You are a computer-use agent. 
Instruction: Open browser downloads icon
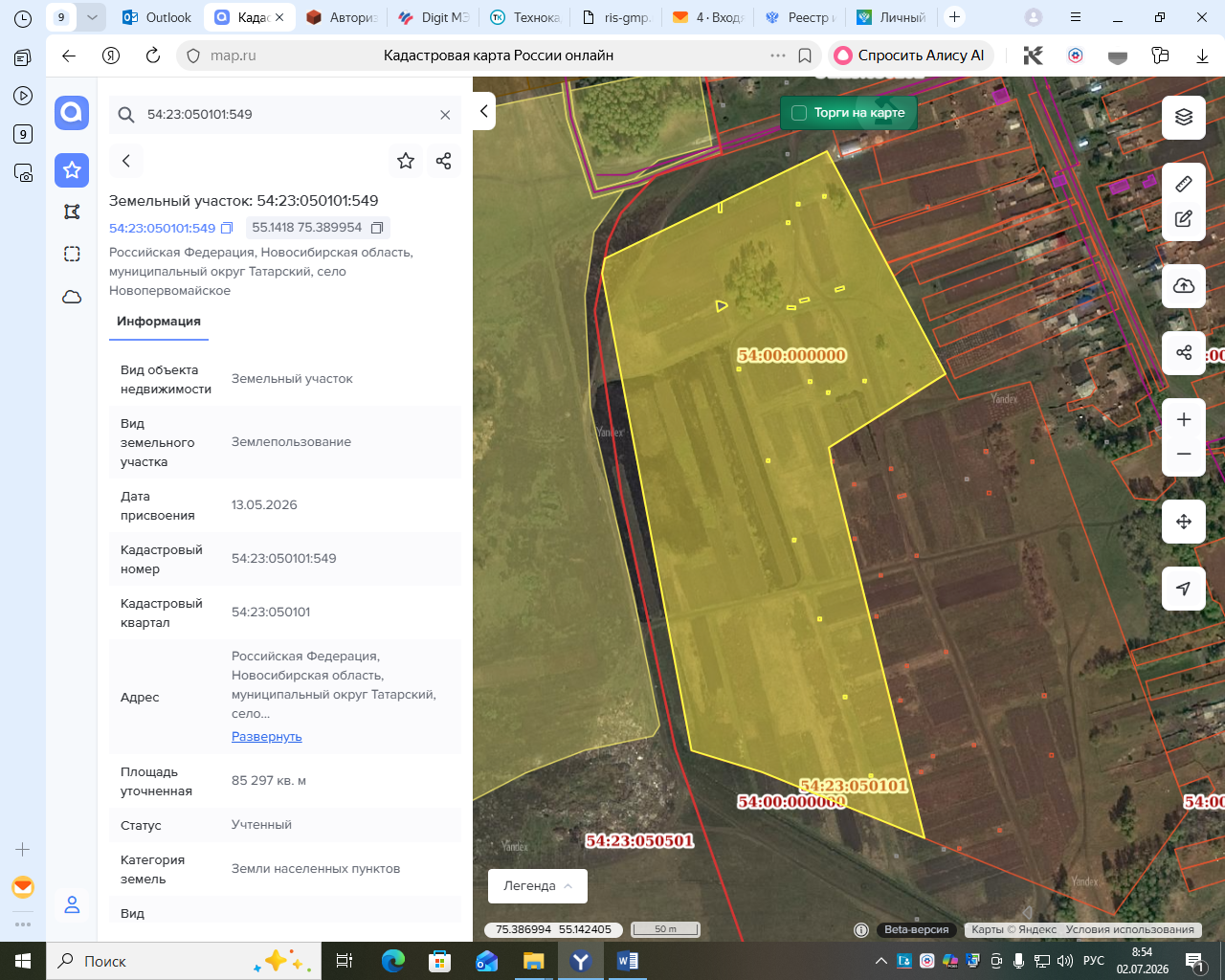(x=1202, y=56)
